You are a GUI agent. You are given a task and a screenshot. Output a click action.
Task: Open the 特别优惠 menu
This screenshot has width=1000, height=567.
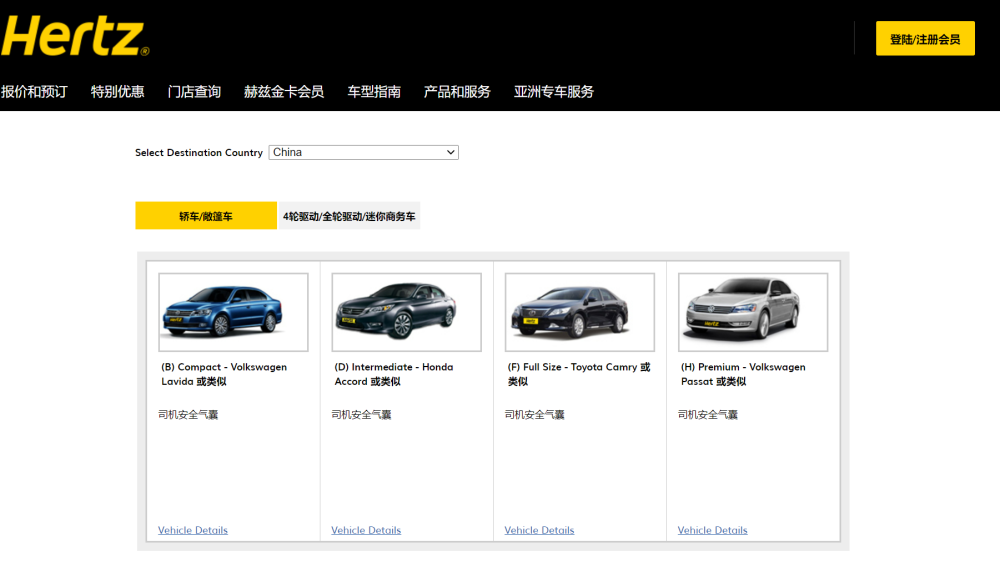(117, 92)
